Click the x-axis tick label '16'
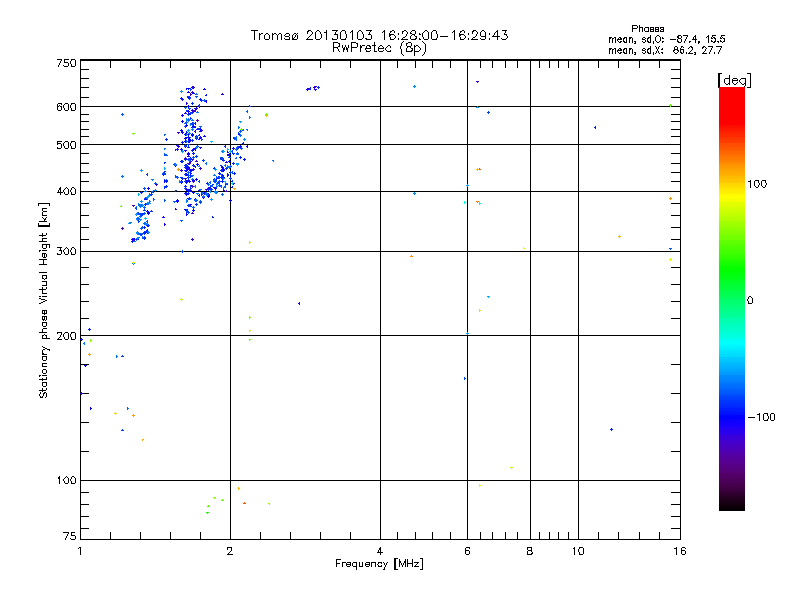The width and height of the screenshot is (800, 600). click(x=680, y=551)
